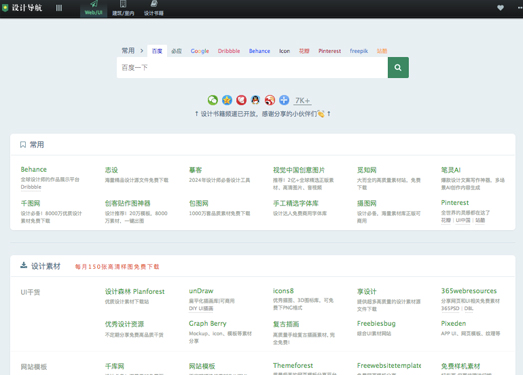The width and height of the screenshot is (523, 375).
Task: Open the icons8 link
Action: click(x=283, y=291)
